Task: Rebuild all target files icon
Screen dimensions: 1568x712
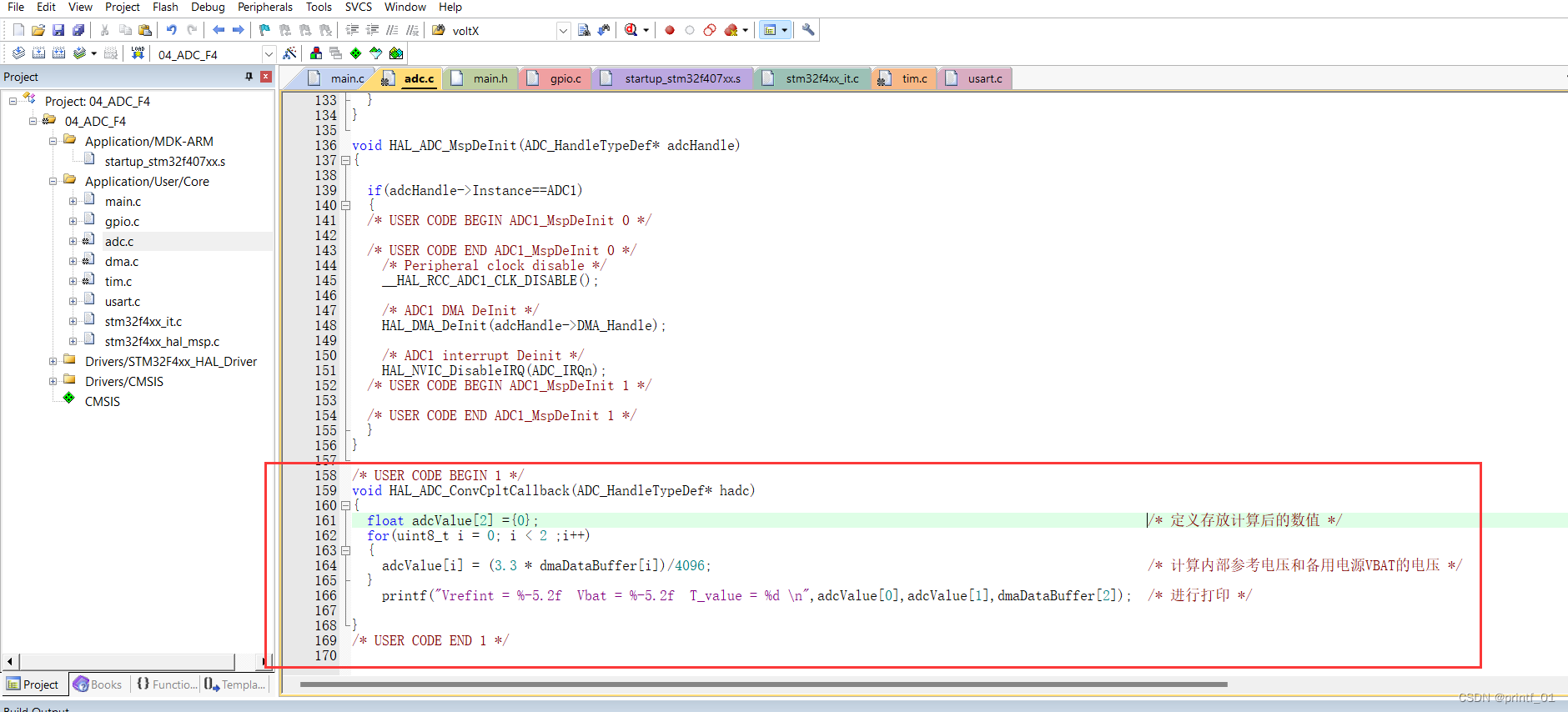Action: click(x=58, y=53)
